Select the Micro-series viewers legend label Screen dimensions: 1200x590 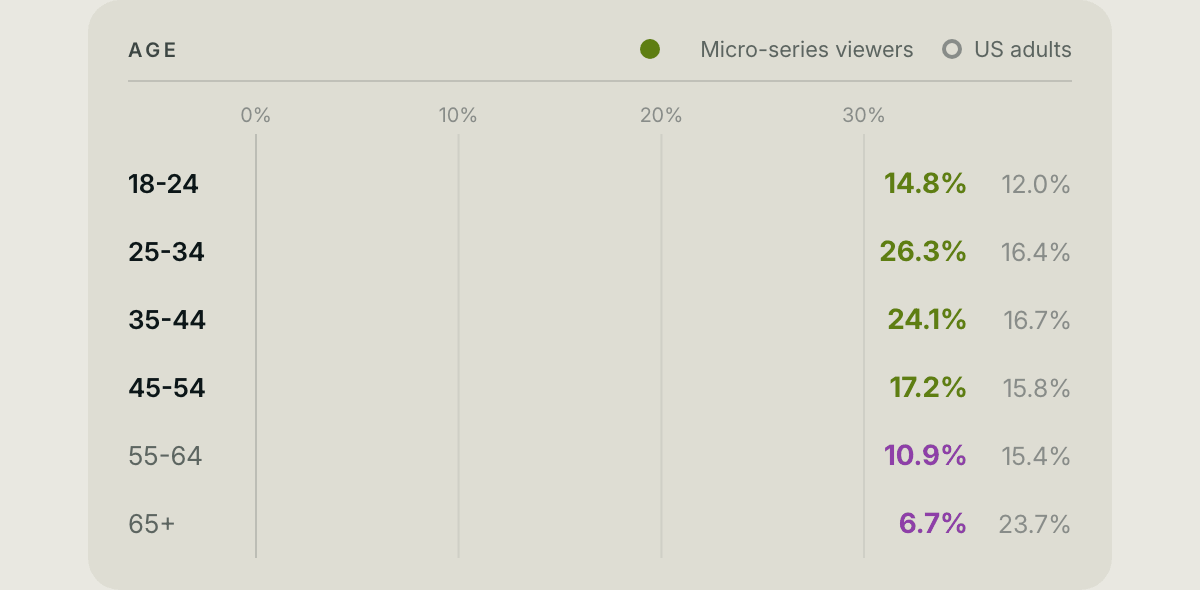point(807,49)
